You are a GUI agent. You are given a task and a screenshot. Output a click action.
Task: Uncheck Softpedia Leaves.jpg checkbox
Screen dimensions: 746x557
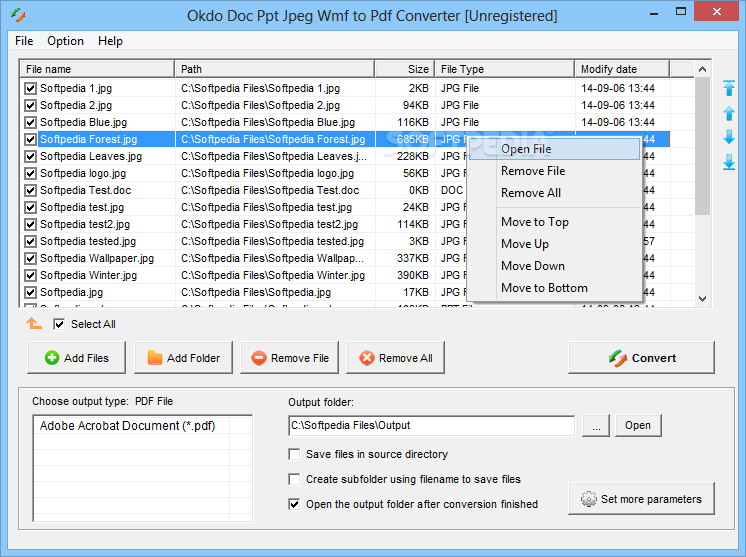30,156
